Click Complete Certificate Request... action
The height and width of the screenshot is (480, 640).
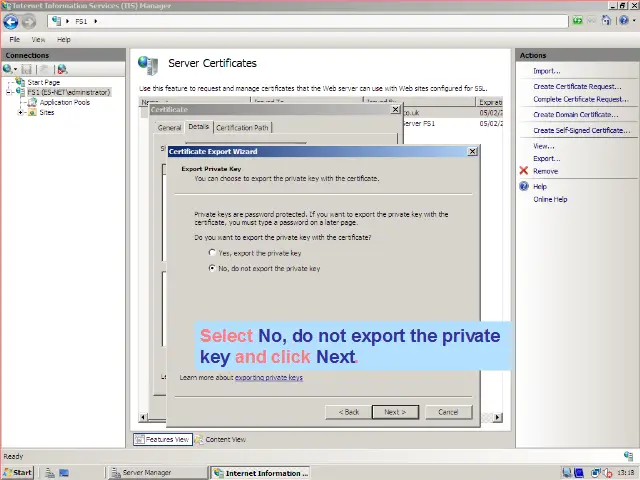point(581,99)
